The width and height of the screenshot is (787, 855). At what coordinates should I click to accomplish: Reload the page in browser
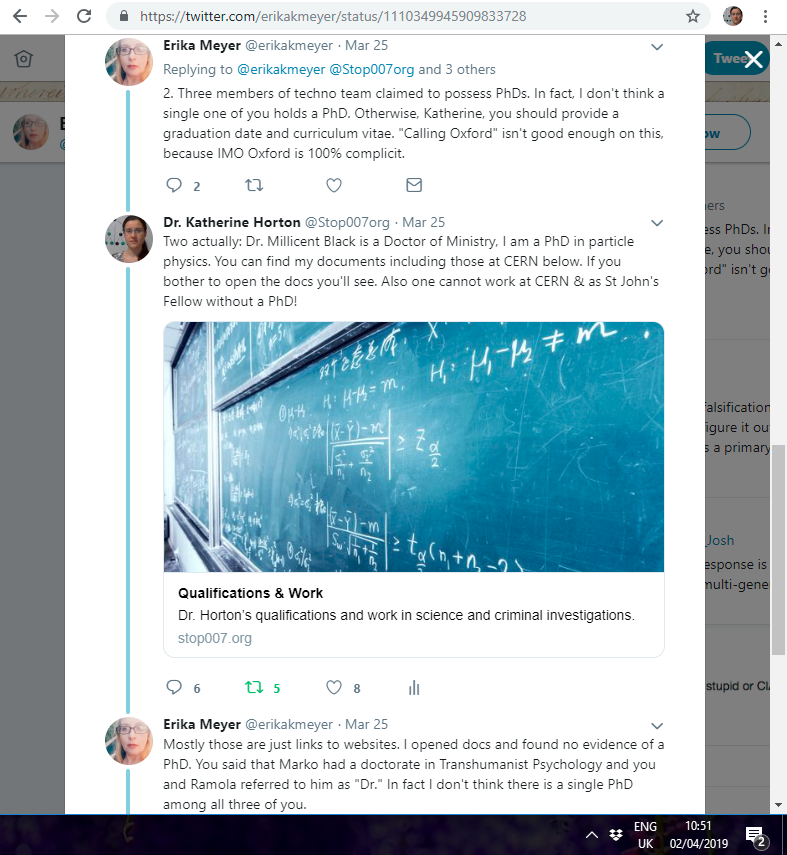(x=83, y=16)
